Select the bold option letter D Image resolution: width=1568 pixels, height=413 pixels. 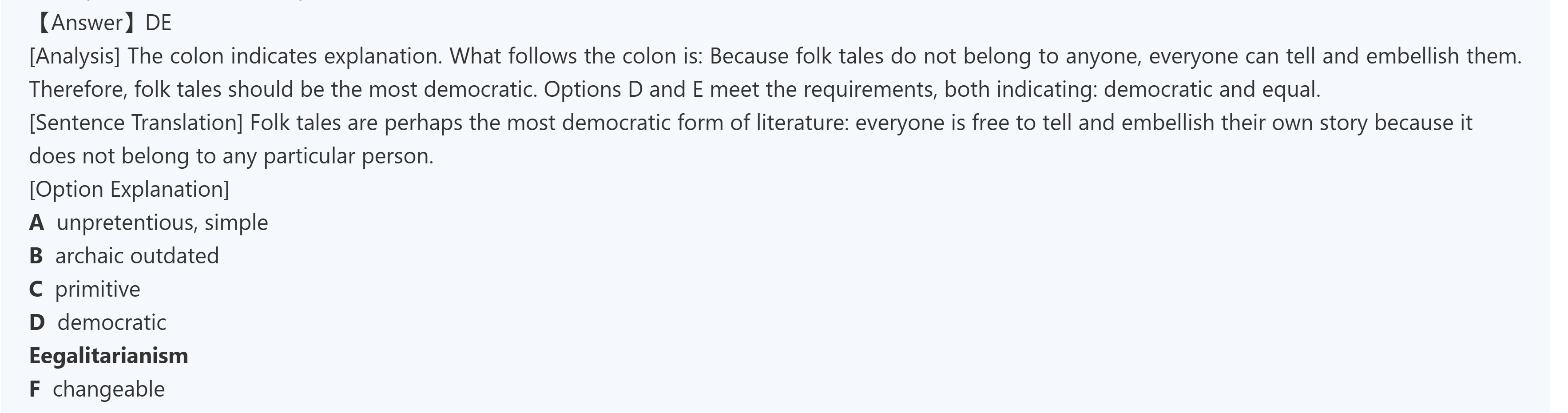[36, 322]
